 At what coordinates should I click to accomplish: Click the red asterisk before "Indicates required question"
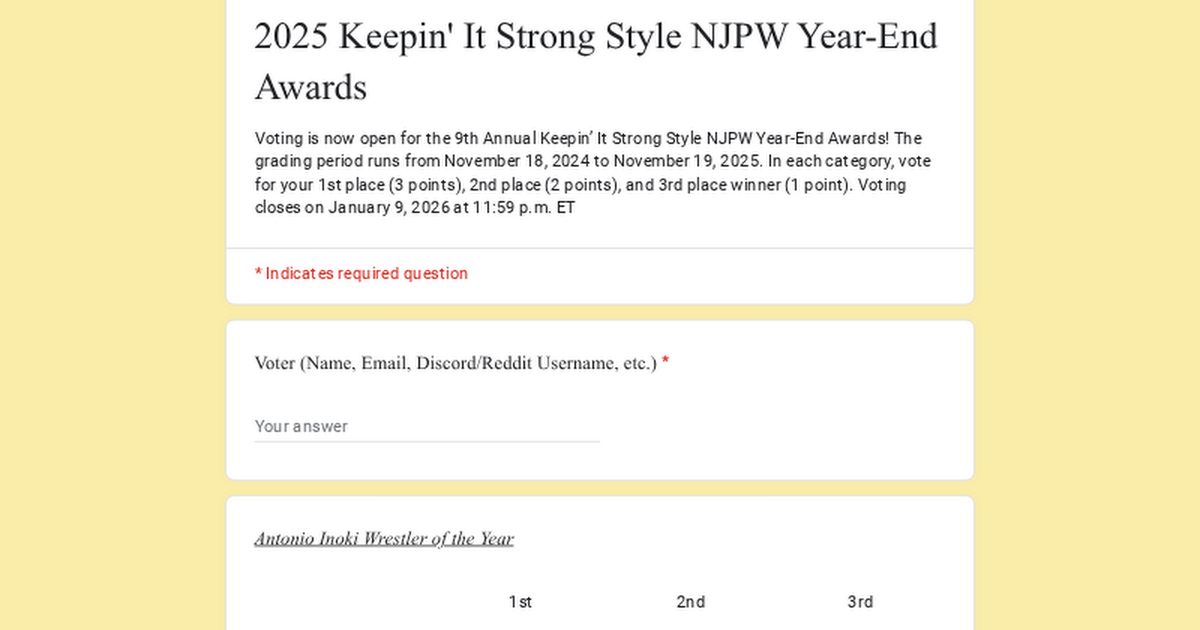click(x=258, y=274)
